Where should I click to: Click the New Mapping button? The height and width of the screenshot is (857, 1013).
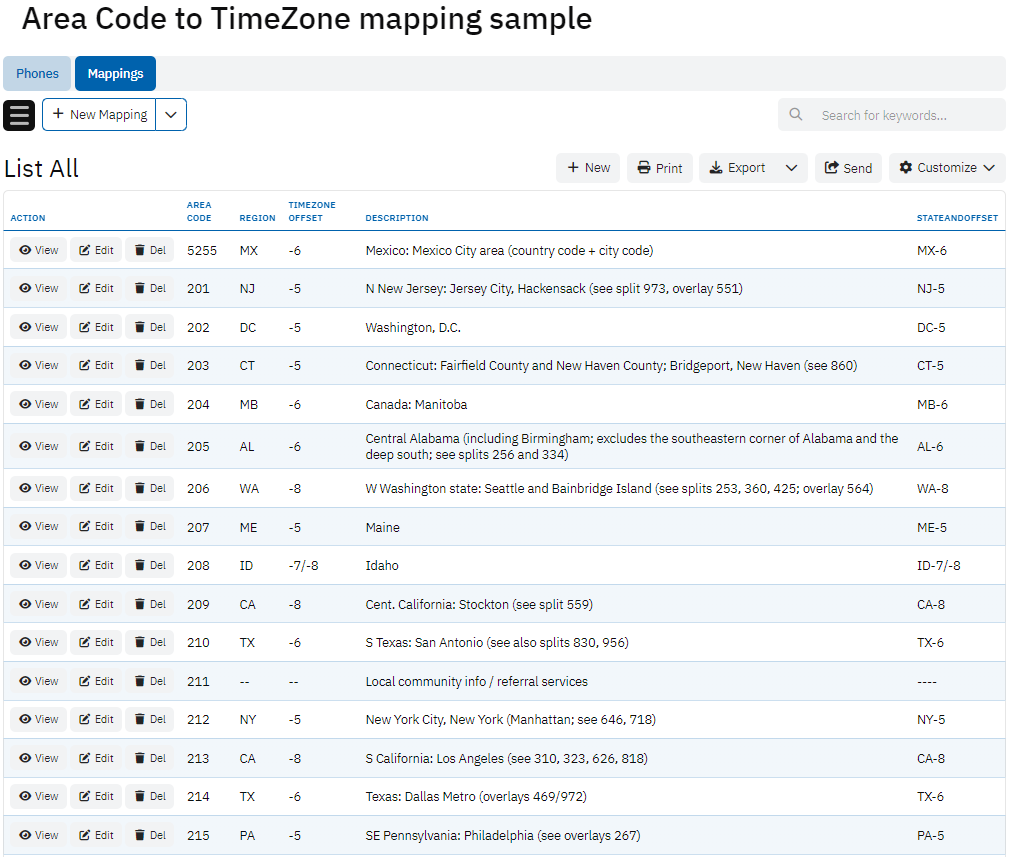(99, 115)
